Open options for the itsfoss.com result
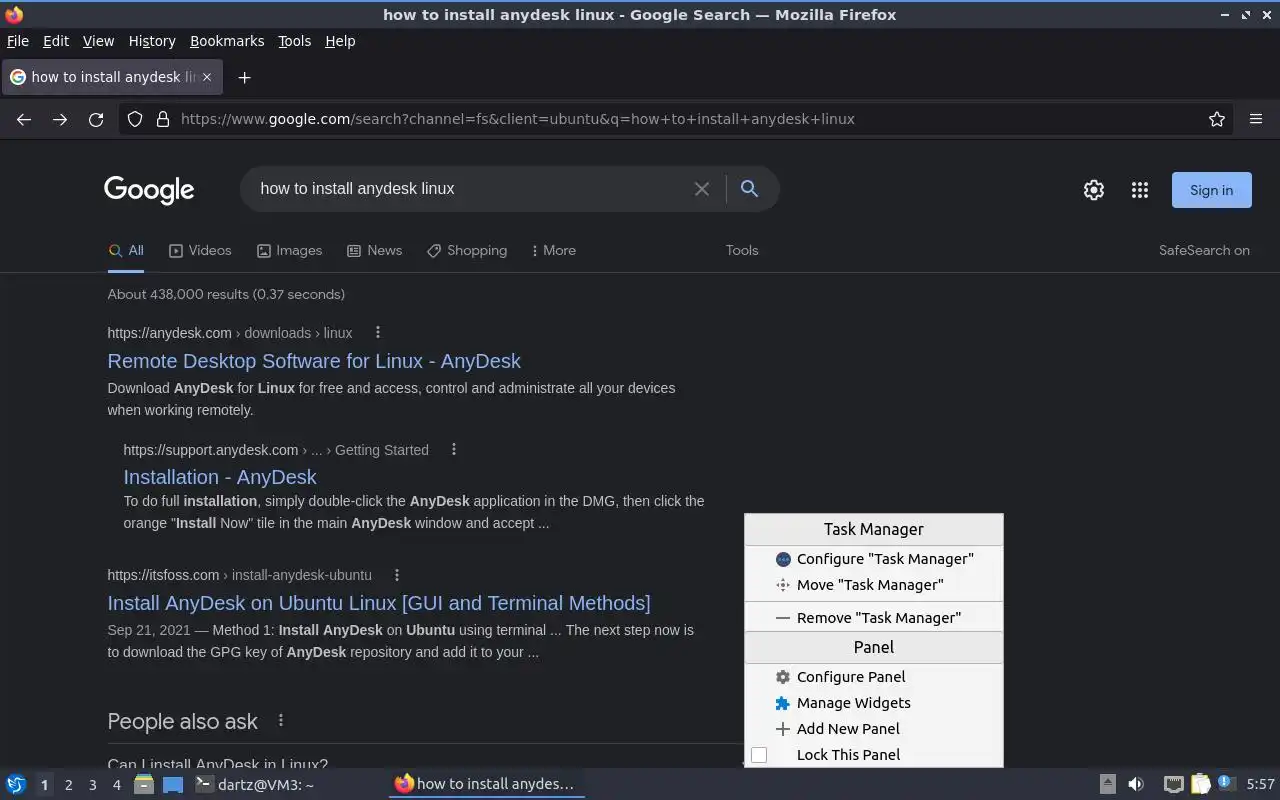 click(x=397, y=574)
